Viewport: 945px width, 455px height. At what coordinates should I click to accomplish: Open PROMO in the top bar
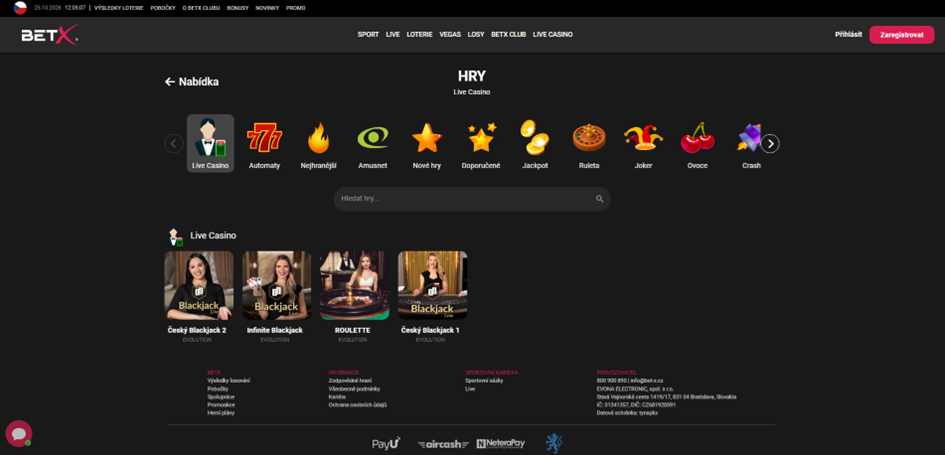pyautogui.click(x=296, y=8)
